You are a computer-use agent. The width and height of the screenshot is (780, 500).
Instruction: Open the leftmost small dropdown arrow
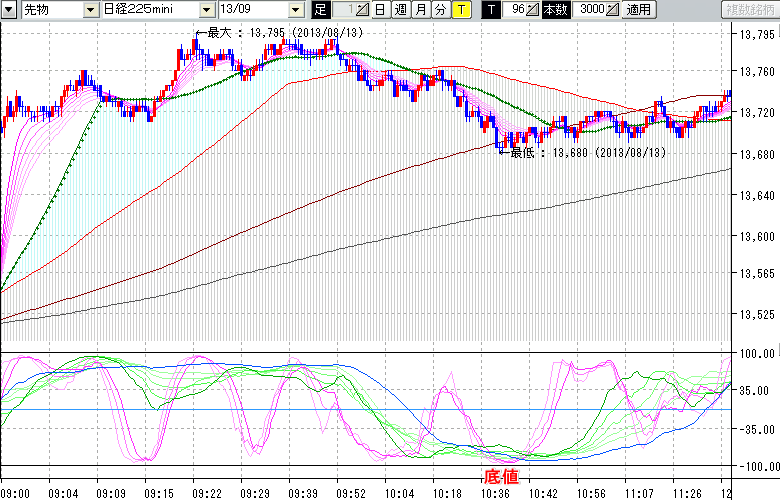point(8,9)
